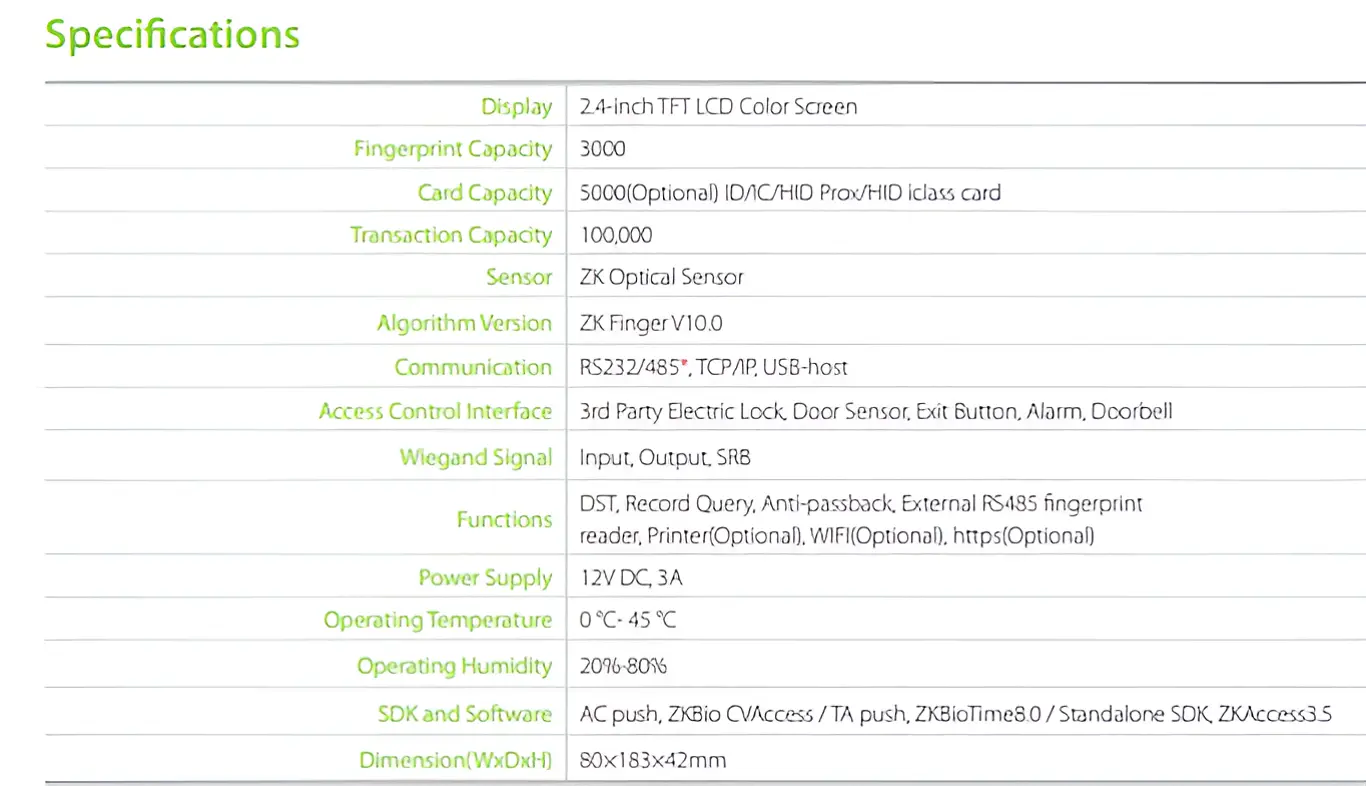
Task: Select the Algorithm Version label
Action: [464, 323]
